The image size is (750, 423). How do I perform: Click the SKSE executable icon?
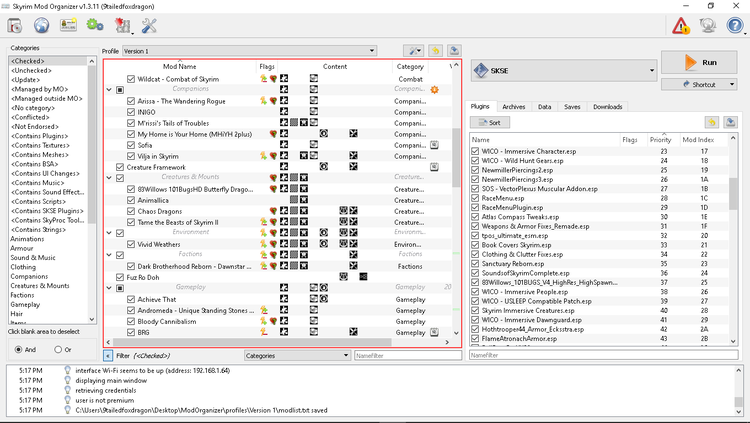(480, 71)
